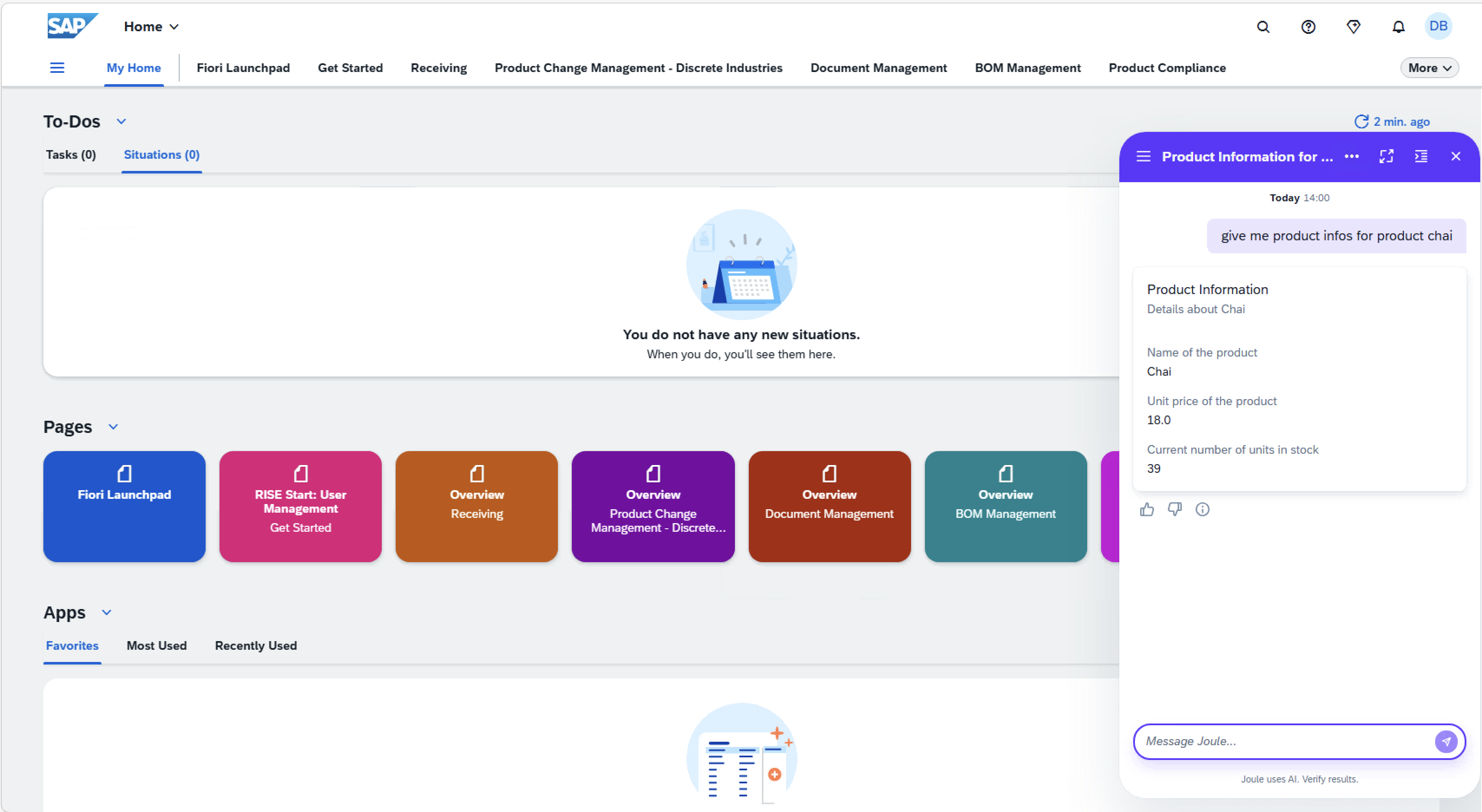Switch to Recently Used apps tab
Image resolution: width=1482 pixels, height=812 pixels.
(256, 646)
